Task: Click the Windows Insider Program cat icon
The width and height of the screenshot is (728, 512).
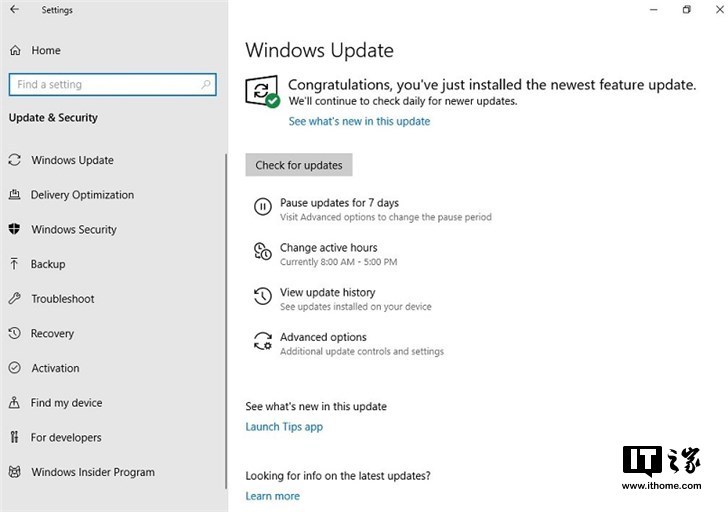Action: click(x=14, y=472)
